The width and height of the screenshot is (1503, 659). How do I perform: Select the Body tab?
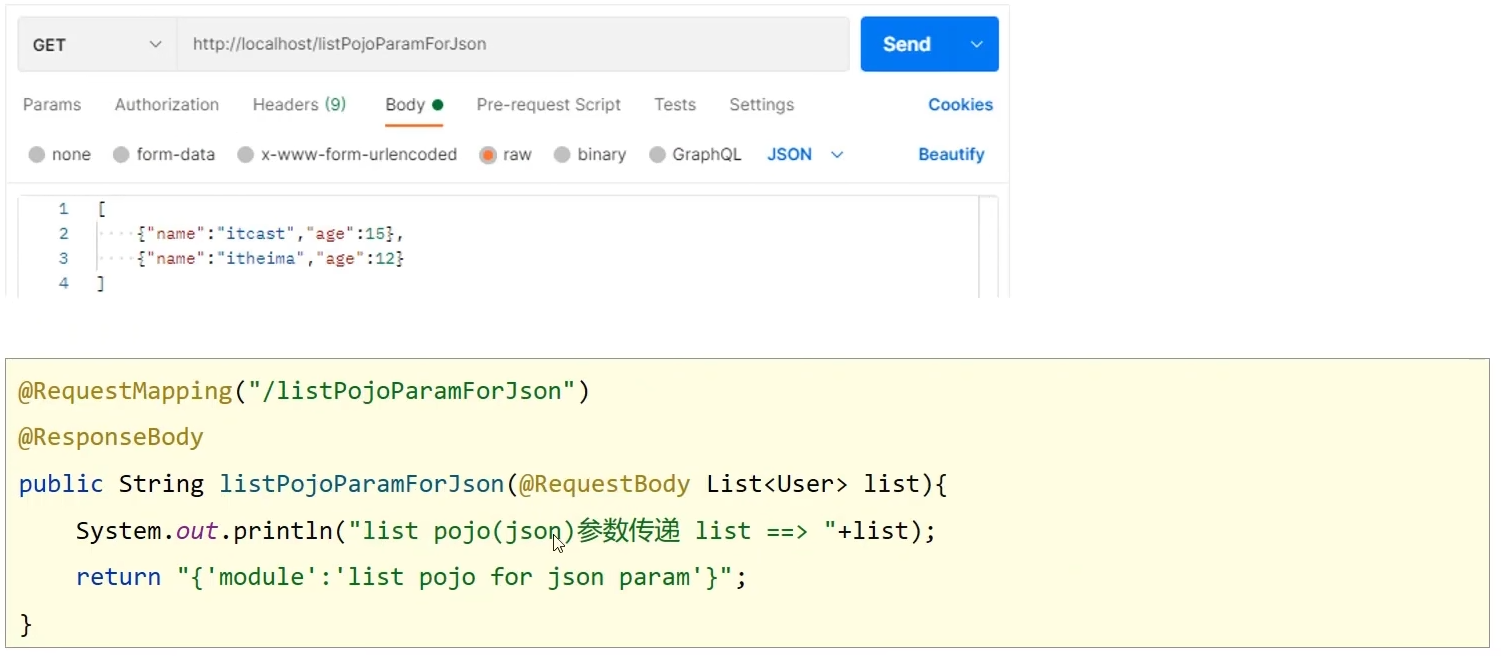(414, 105)
